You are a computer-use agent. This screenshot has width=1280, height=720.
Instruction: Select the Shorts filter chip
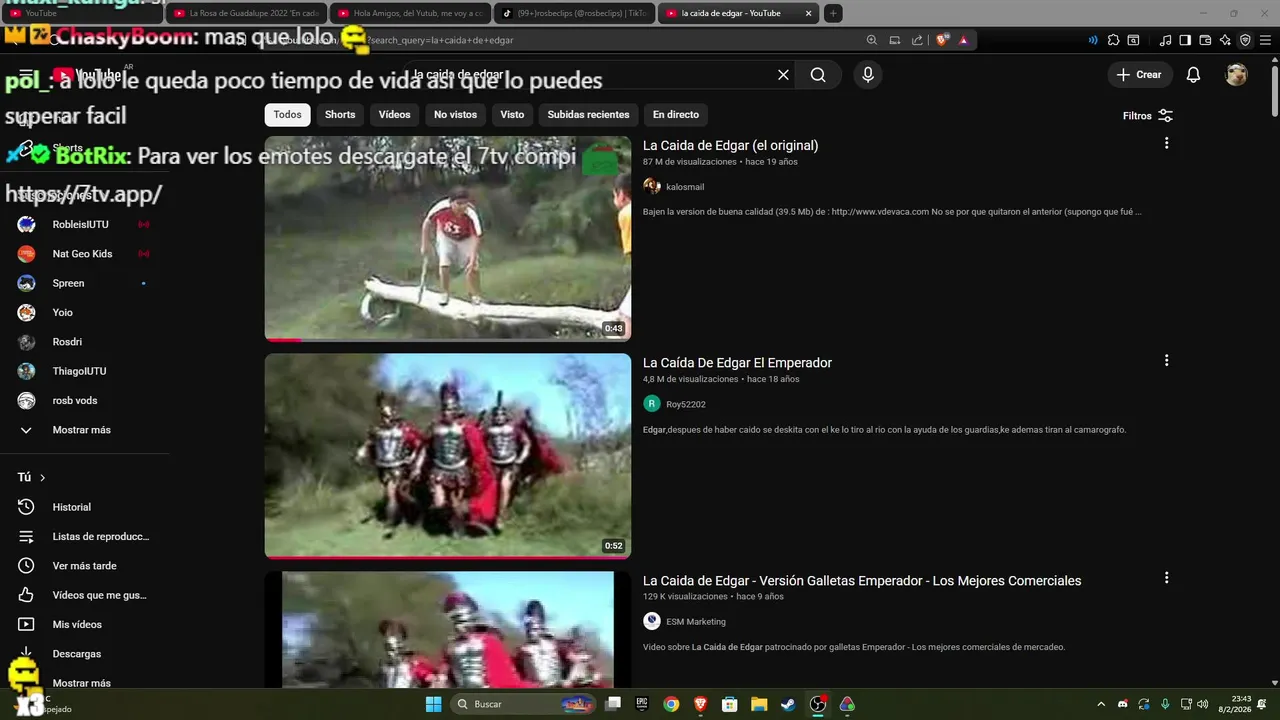point(340,114)
